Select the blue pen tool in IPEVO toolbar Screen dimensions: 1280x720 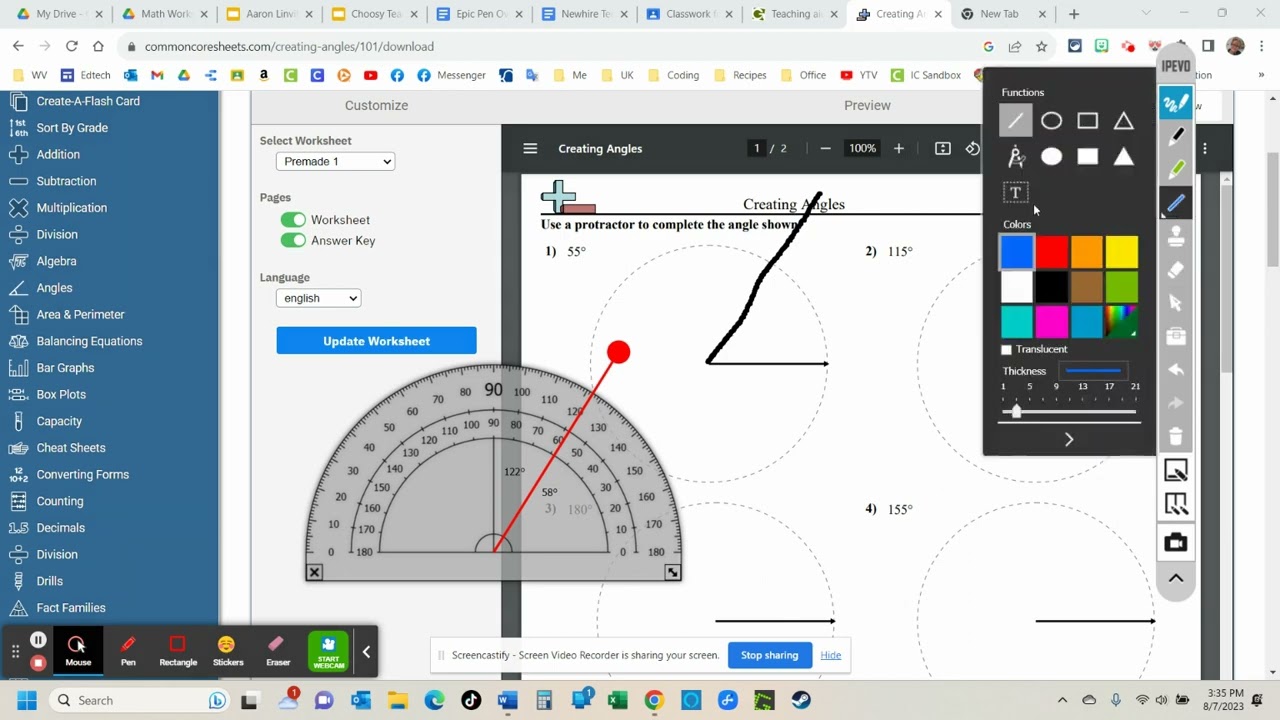[x=1176, y=203]
